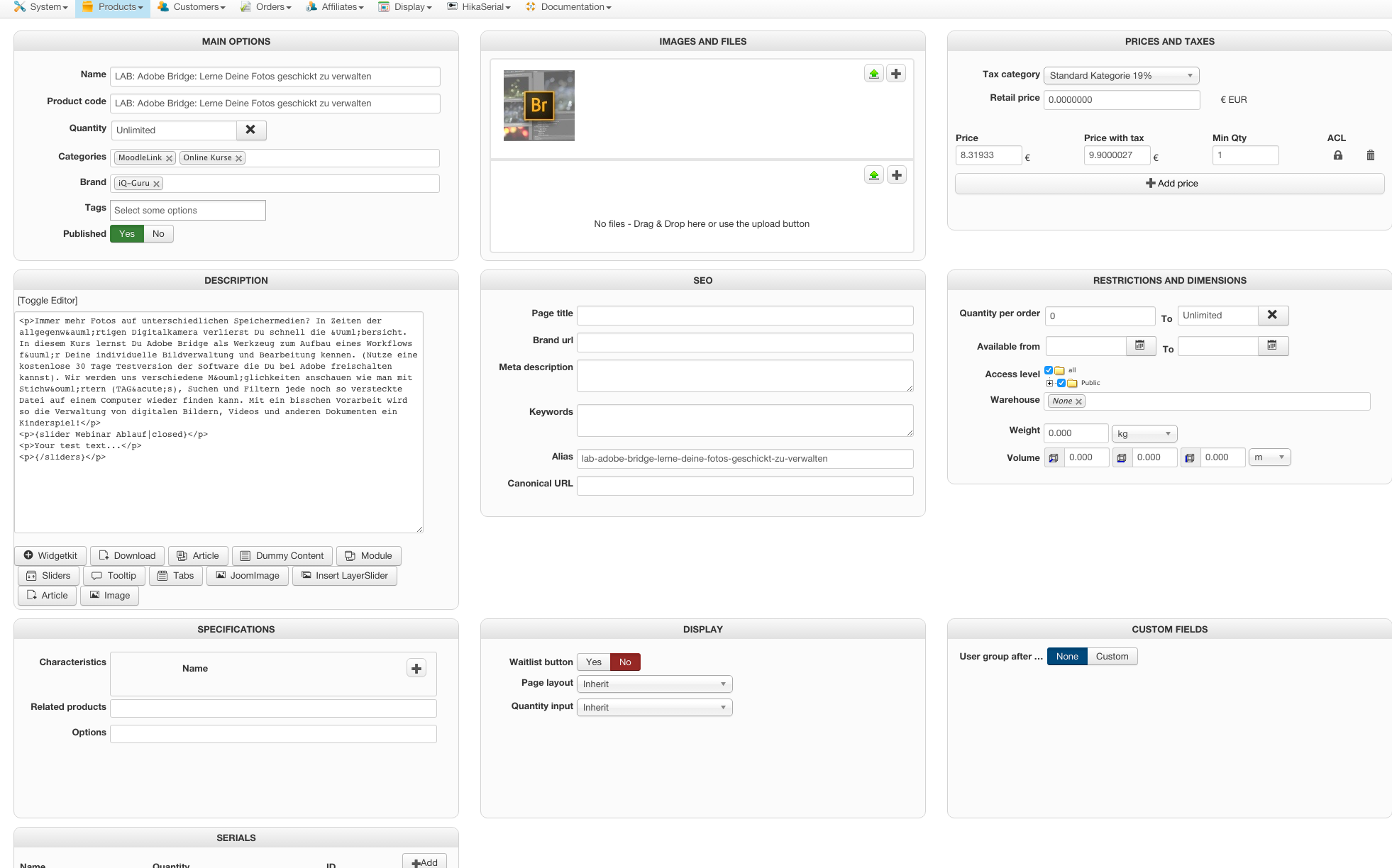Viewport: 1392px width, 868px height.
Task: Open the Page layout Inherit dropdown
Action: 653,684
